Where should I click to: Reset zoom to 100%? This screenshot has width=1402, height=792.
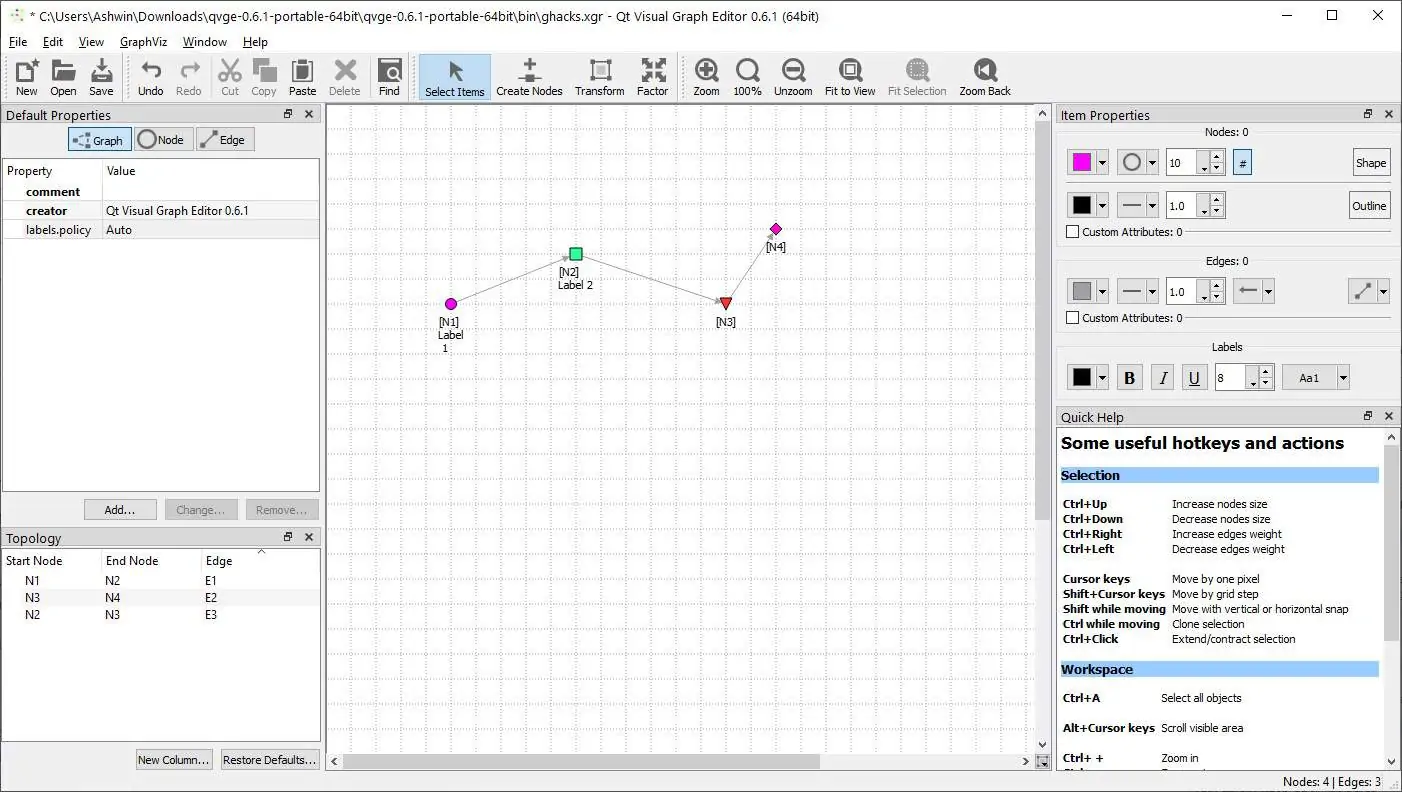[x=747, y=77]
